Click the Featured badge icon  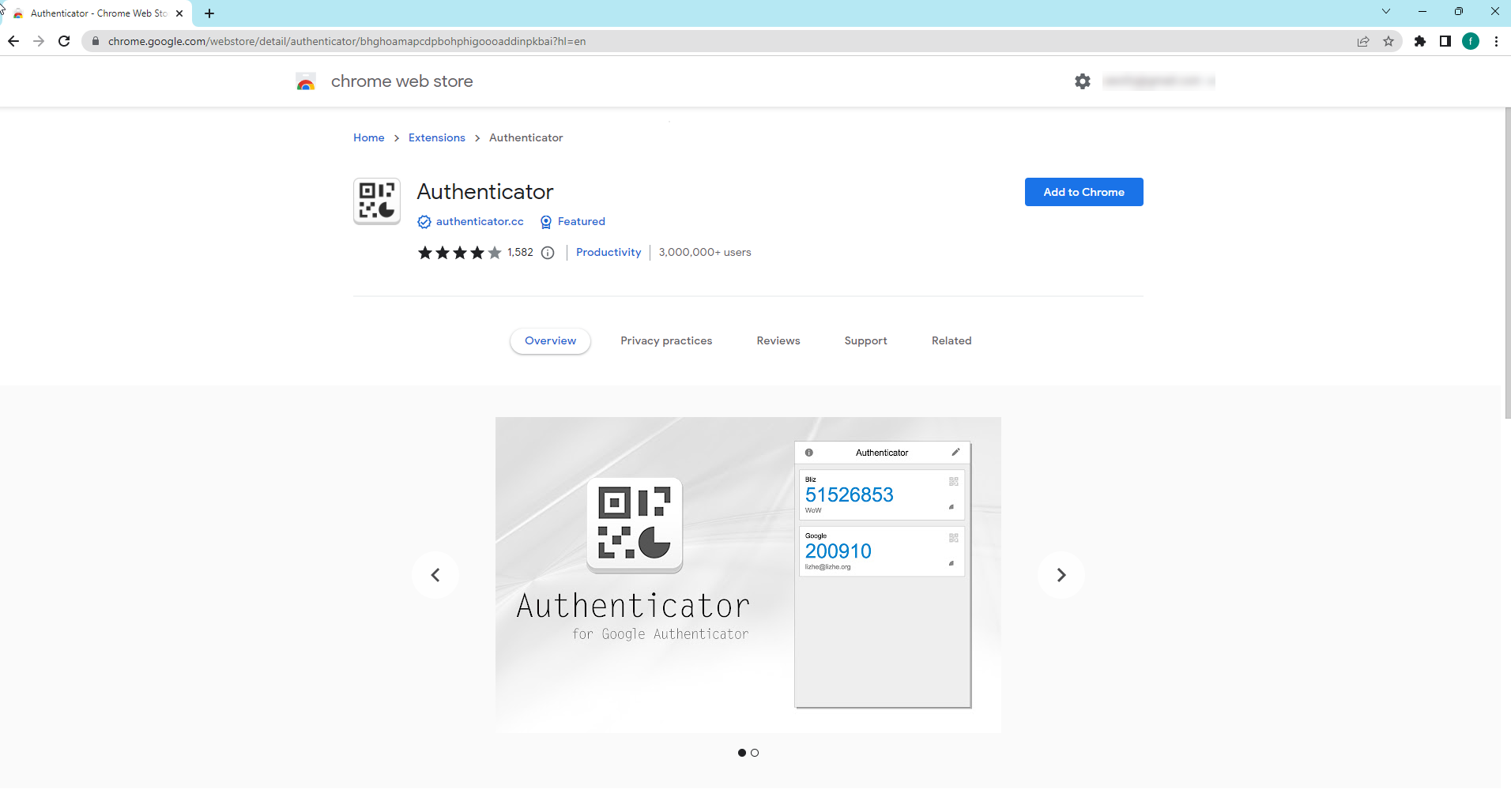[x=546, y=222]
